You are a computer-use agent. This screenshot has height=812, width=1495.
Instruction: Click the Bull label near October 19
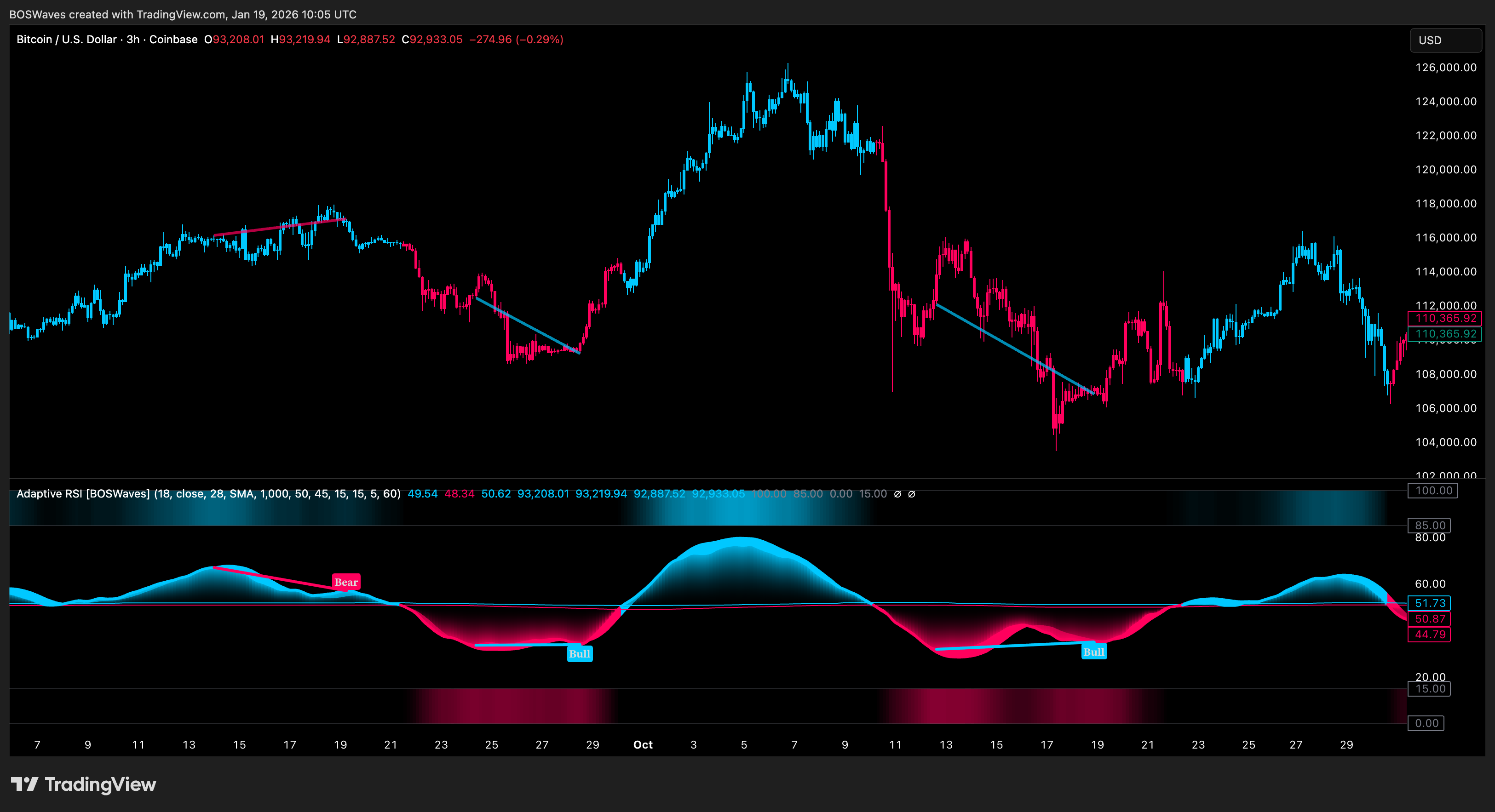click(x=1094, y=652)
